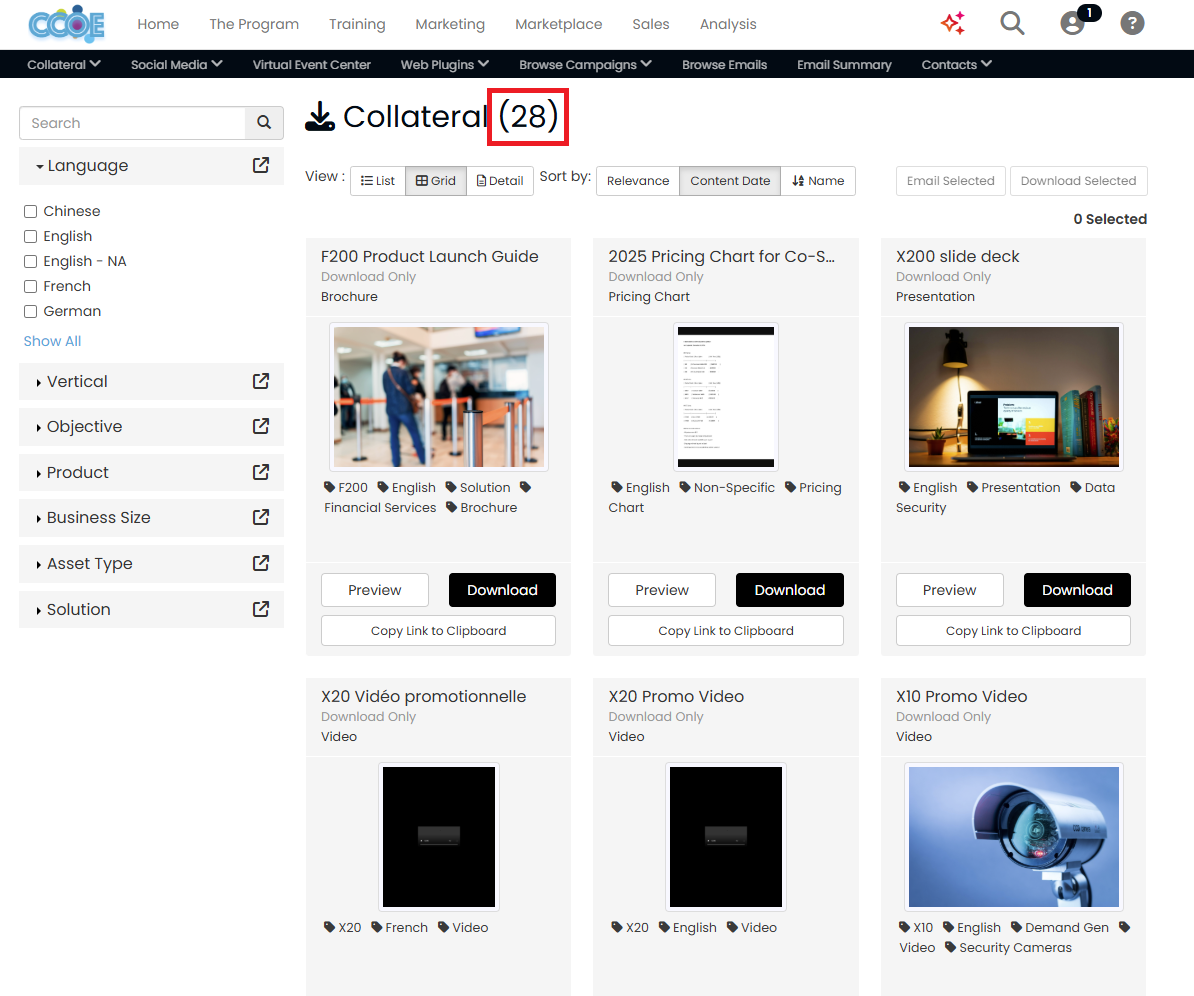Click the Presentation tag on X200 slide deck
Image resolution: width=1194 pixels, height=996 pixels.
[x=1014, y=487]
